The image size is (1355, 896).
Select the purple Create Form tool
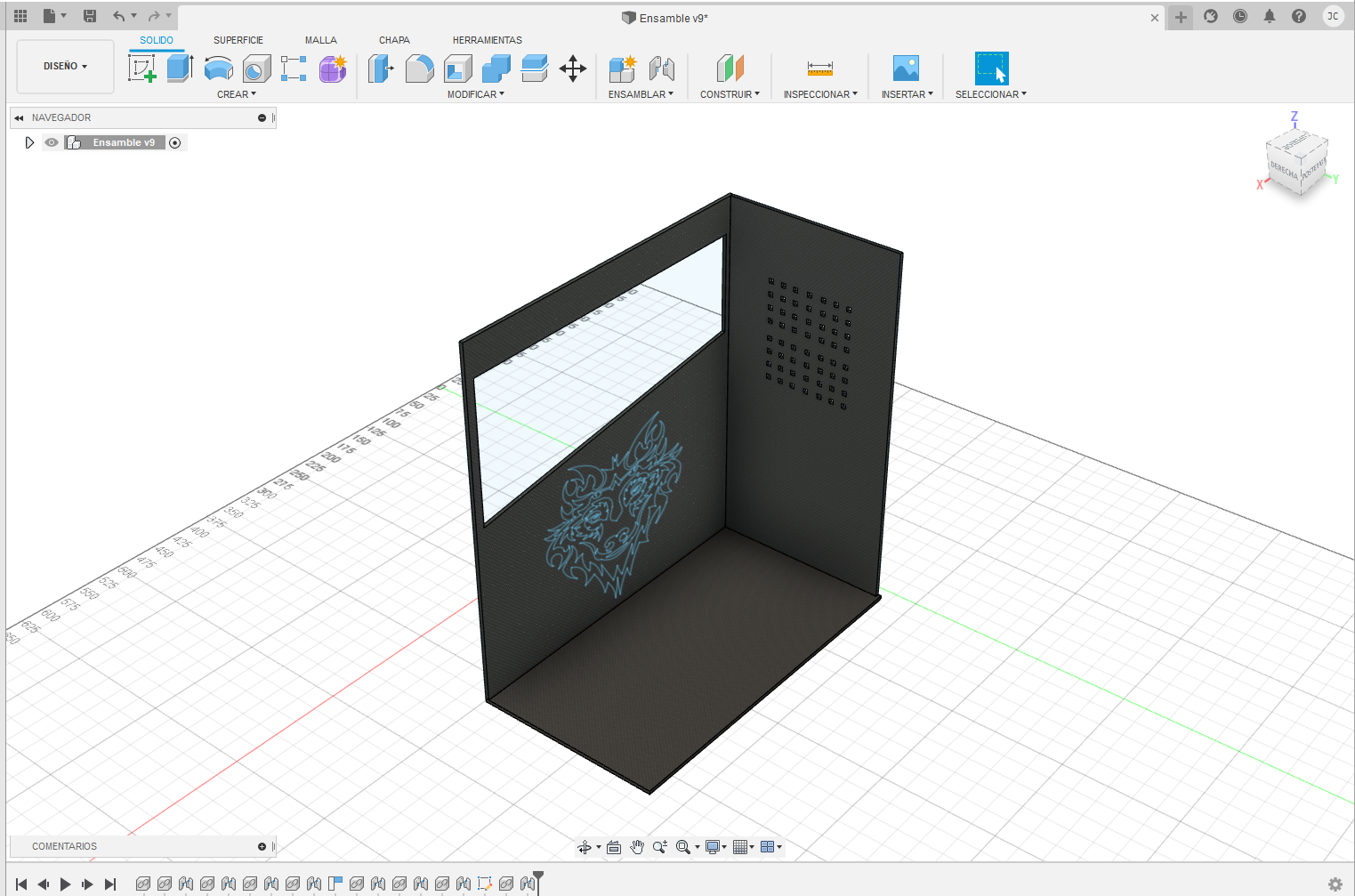coord(333,69)
